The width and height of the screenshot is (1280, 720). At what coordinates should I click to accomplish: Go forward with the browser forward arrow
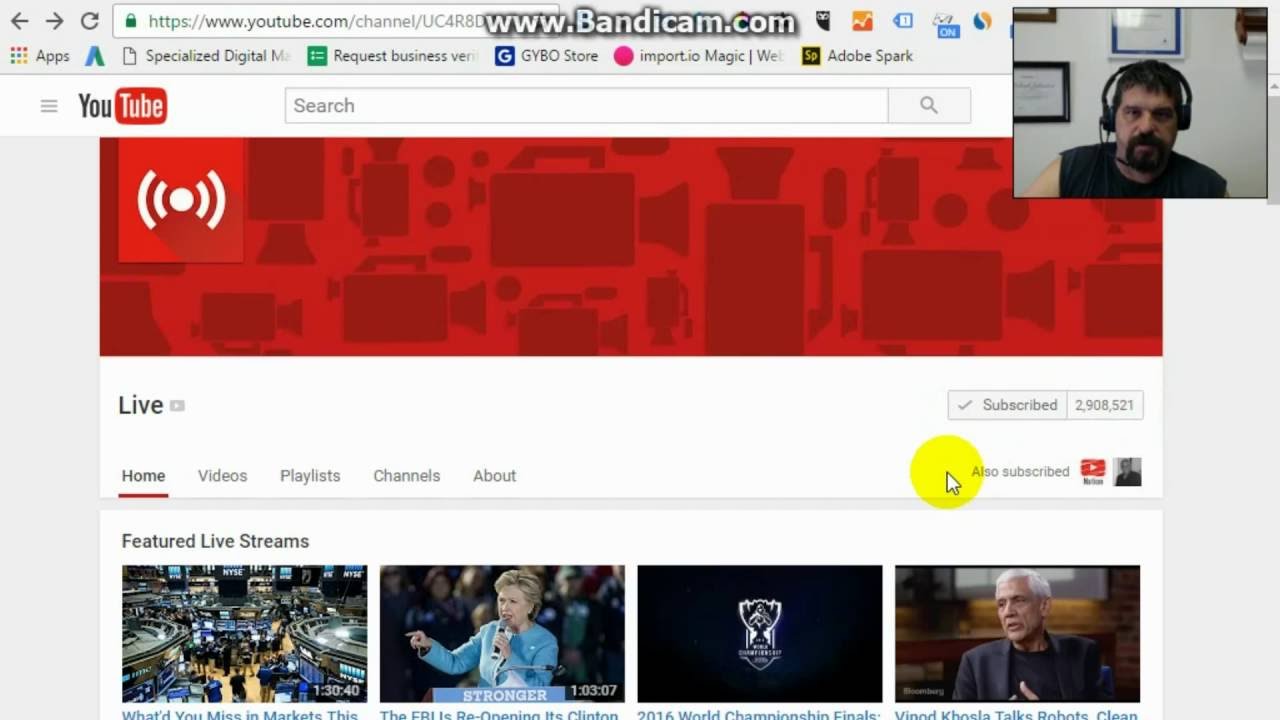point(54,21)
